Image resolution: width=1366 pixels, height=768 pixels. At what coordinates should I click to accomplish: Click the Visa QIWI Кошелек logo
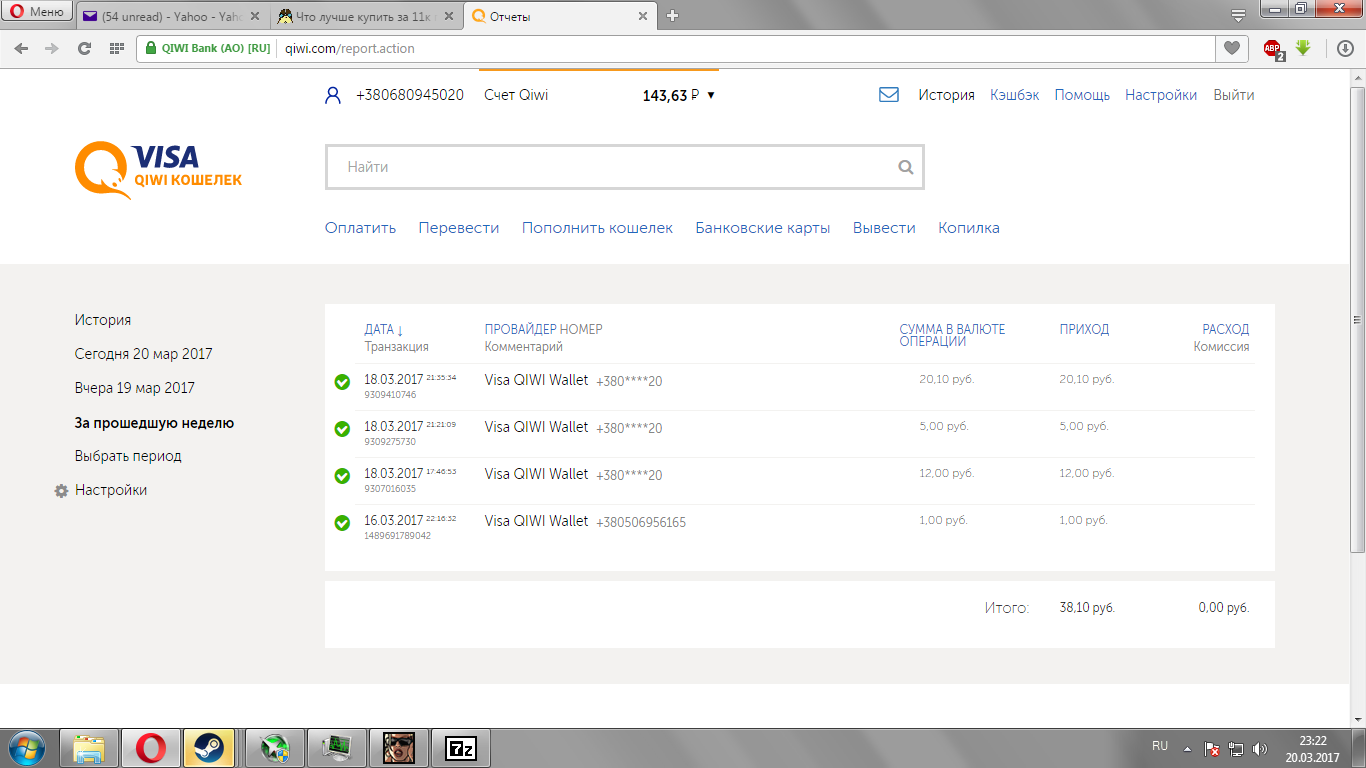point(158,170)
